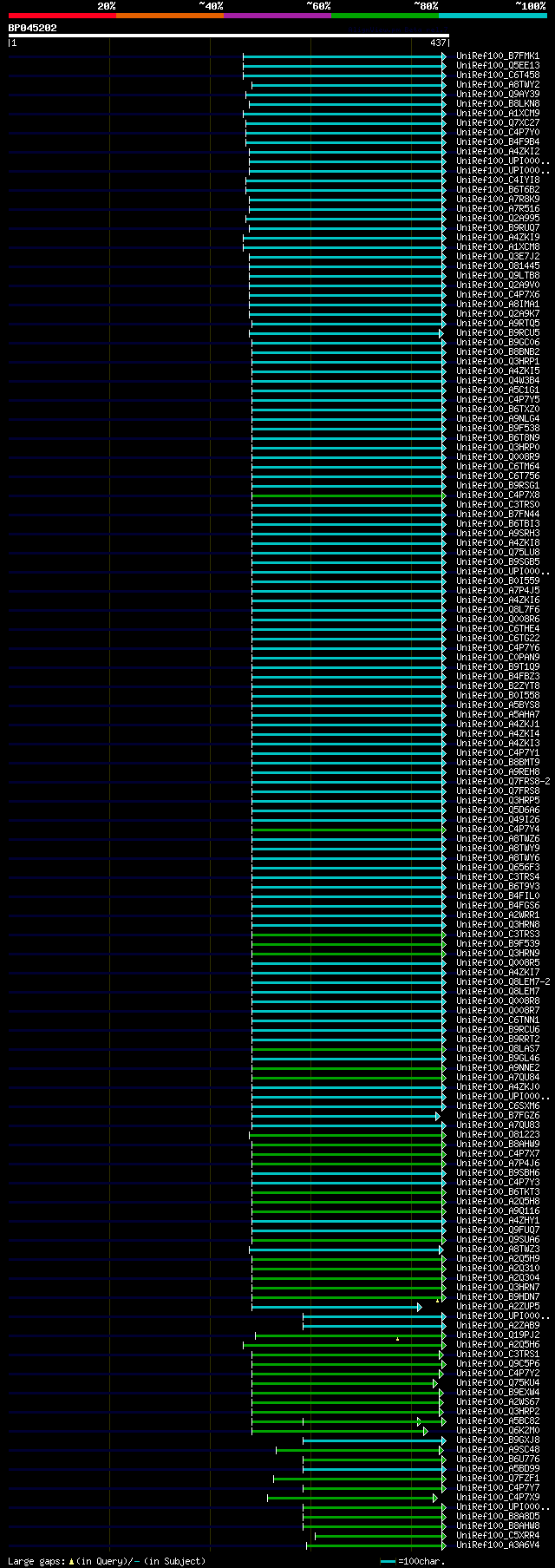Open hit UniRef100_B7FMK1
The height and width of the screenshot is (1568, 555).
498,56
